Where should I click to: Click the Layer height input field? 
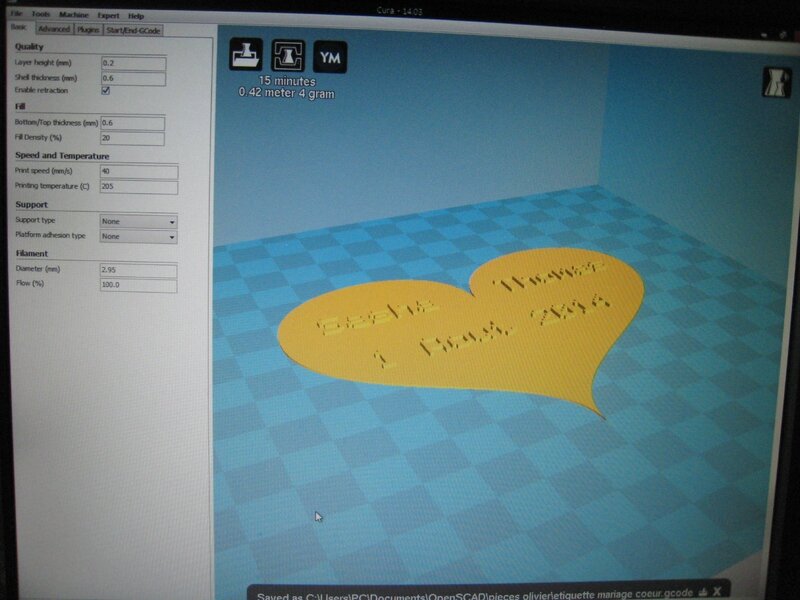tap(132, 63)
